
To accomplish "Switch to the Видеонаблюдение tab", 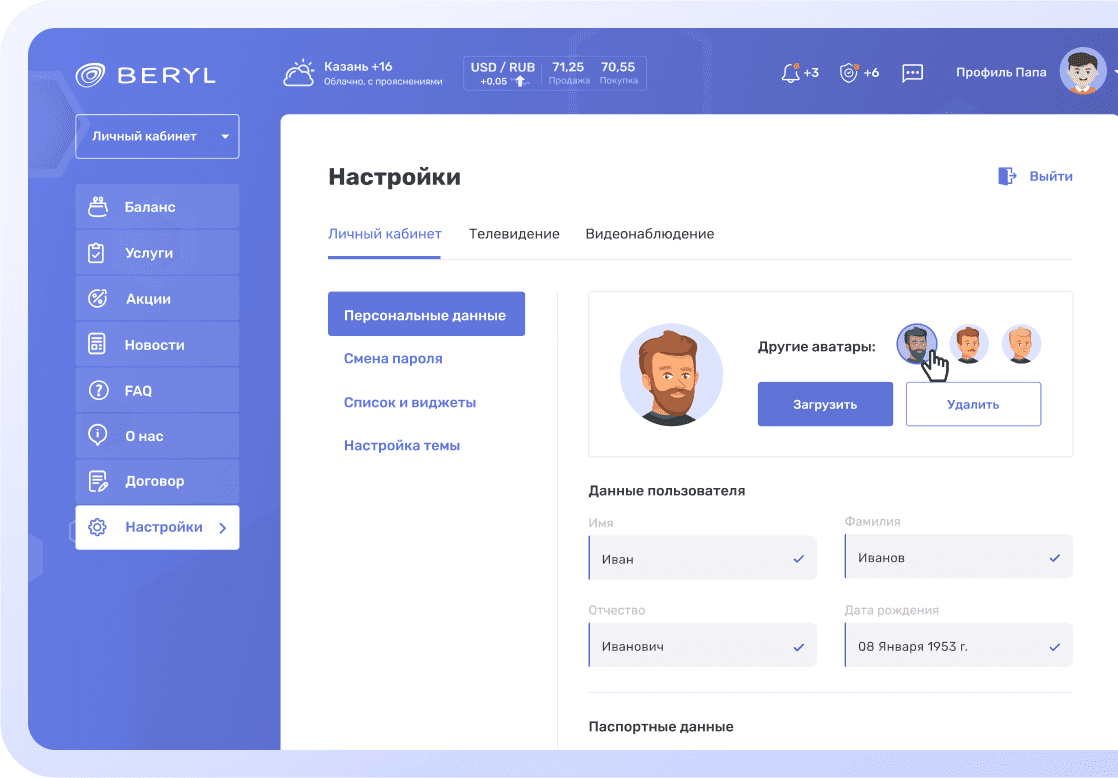I will (x=649, y=234).
